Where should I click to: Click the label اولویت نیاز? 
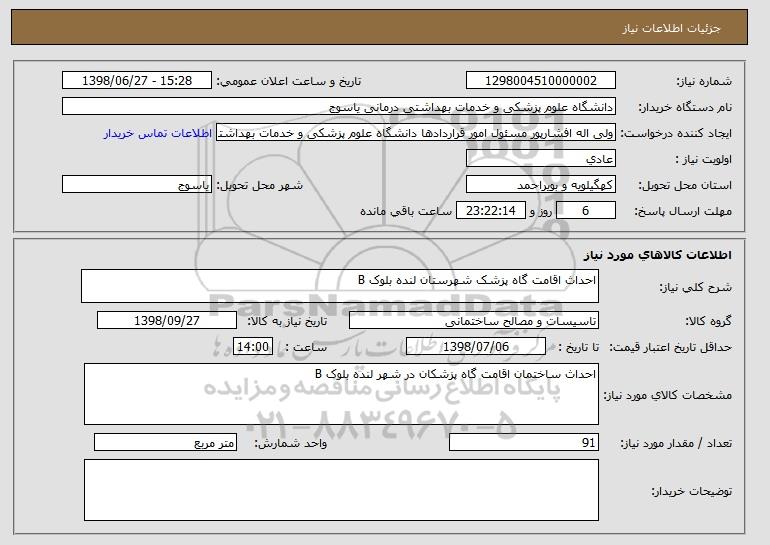point(703,159)
